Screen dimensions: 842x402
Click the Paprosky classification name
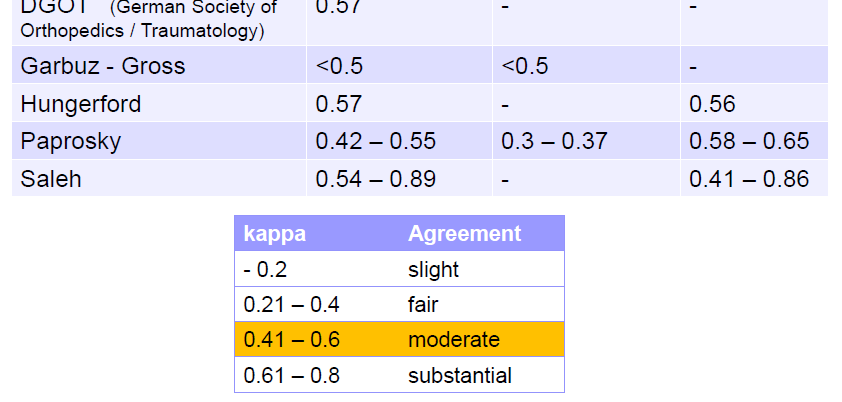pos(71,142)
